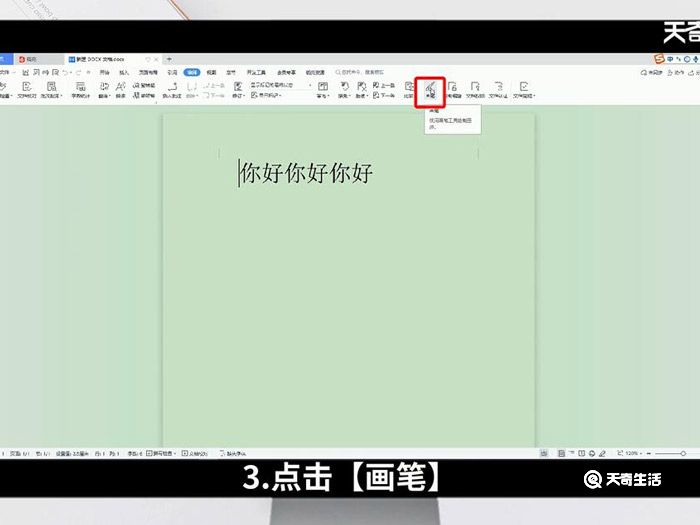
Task: Open 文档校对 document proofreading tool
Action: coord(27,89)
